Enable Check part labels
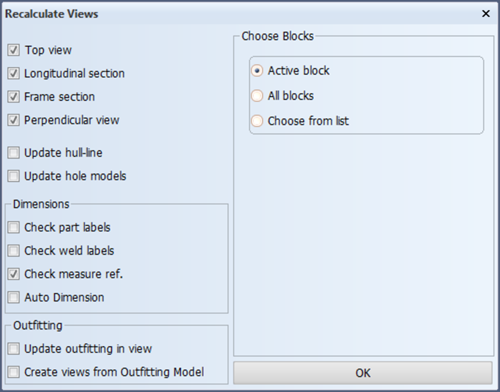This screenshot has width=500, height=392. tap(14, 228)
